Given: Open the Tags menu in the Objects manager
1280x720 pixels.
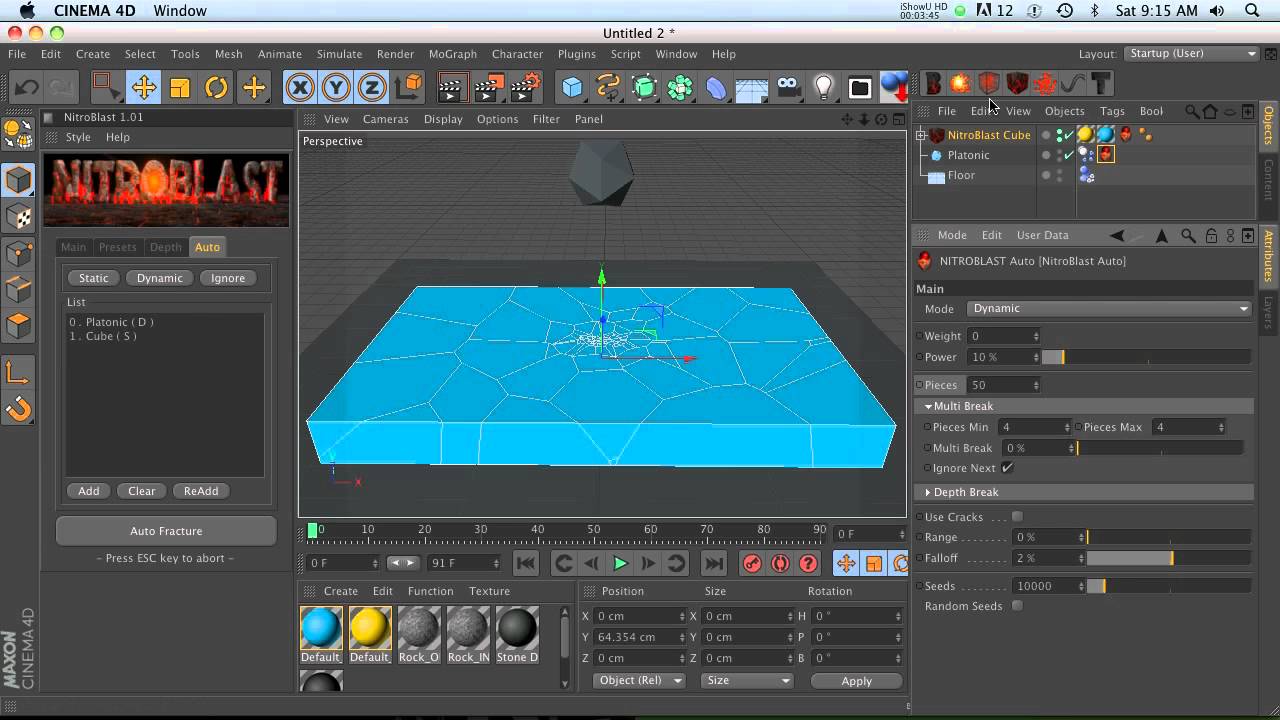Looking at the screenshot, I should pos(1112,111).
